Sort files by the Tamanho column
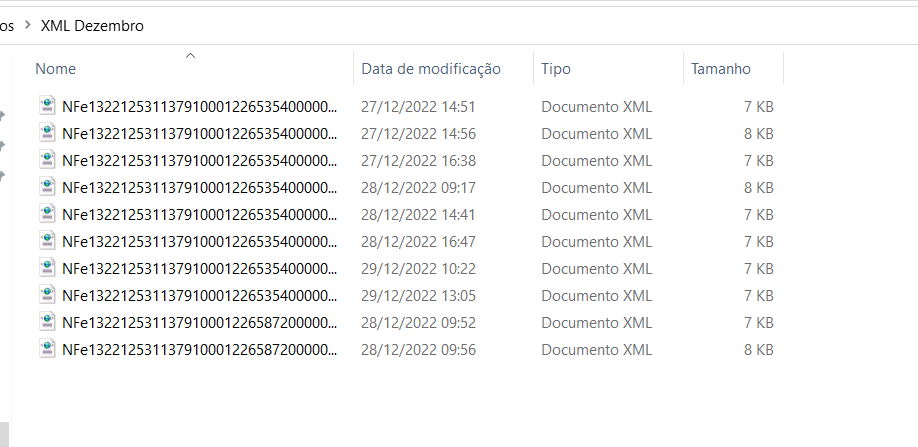The height and width of the screenshot is (447, 918). [x=720, y=69]
